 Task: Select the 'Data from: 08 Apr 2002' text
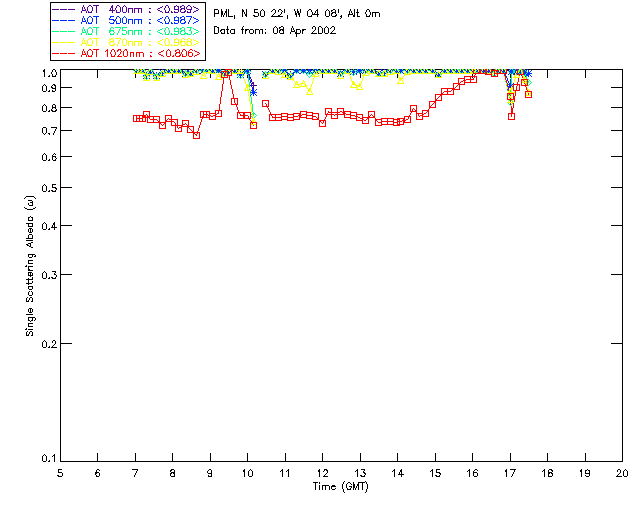[x=275, y=31]
